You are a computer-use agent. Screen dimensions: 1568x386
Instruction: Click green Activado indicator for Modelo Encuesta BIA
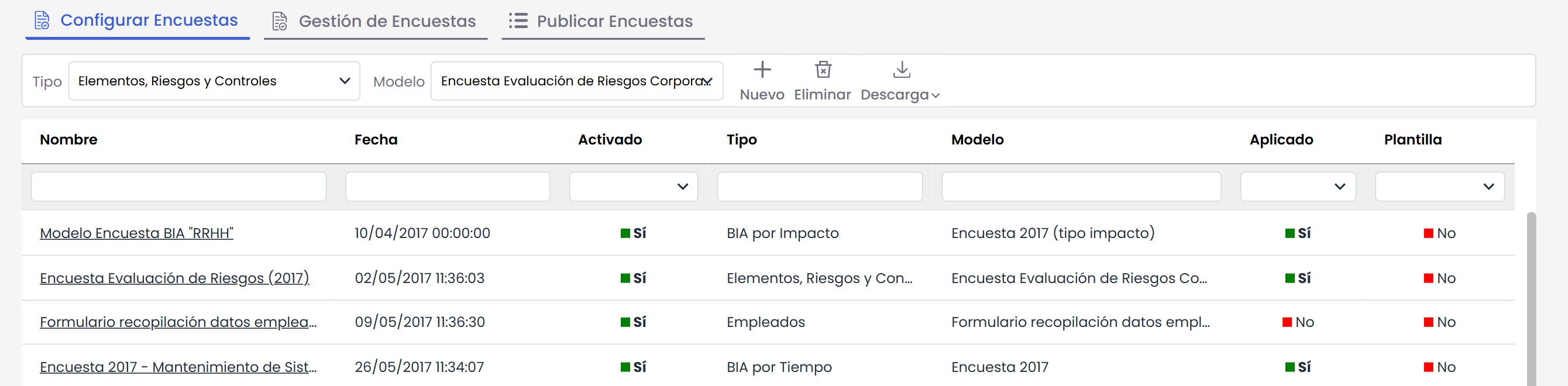625,233
